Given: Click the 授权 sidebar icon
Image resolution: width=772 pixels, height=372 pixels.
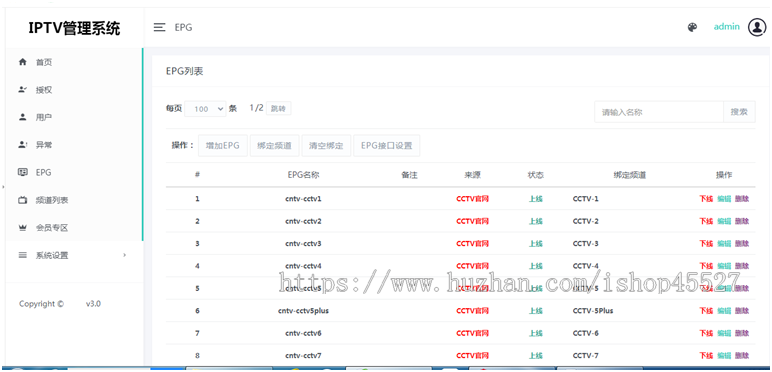Looking at the screenshot, I should (22, 90).
